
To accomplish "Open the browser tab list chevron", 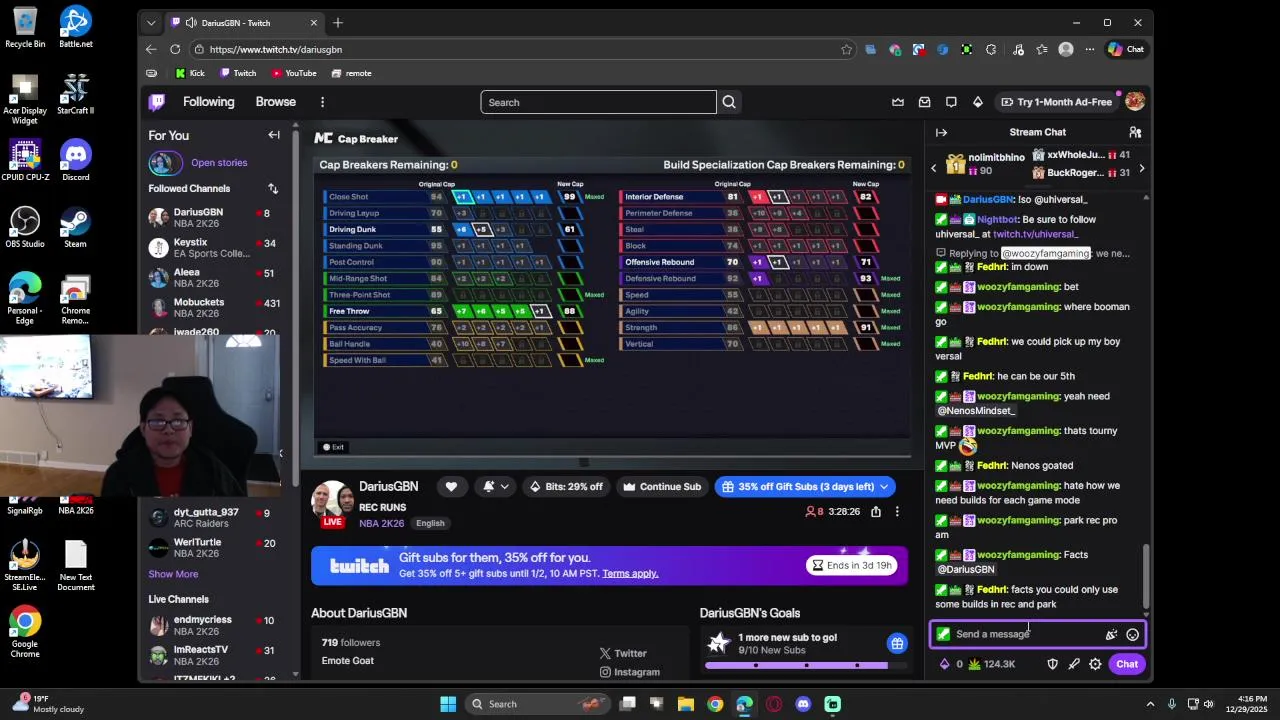I will click(x=151, y=23).
